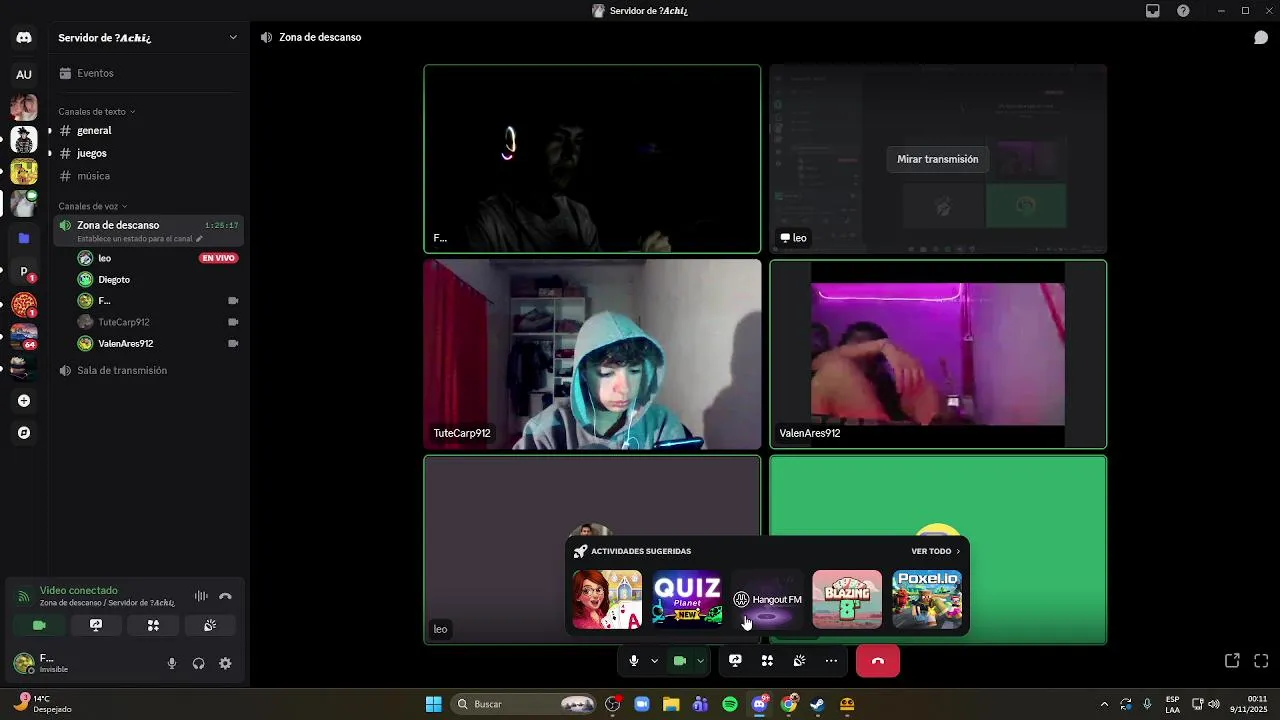The width and height of the screenshot is (1280, 720).
Task: Show chat with the top-right speech bubble
Action: (x=1261, y=38)
